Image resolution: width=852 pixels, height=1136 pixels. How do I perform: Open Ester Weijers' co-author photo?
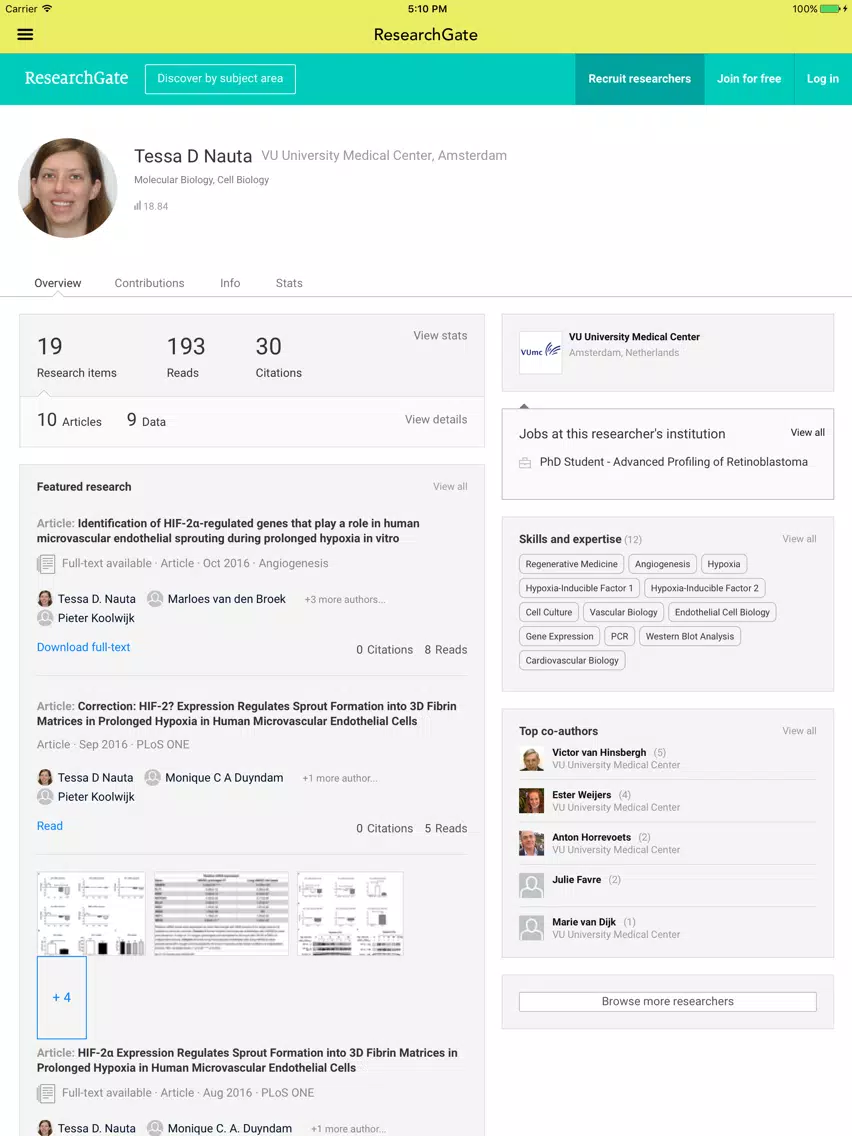(x=531, y=801)
